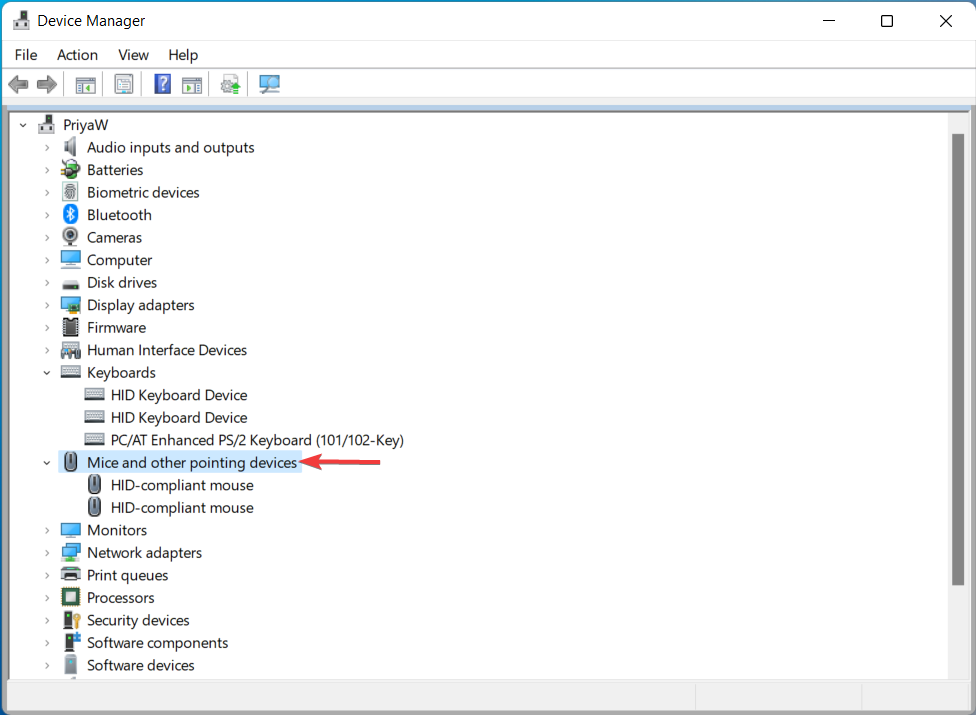This screenshot has width=976, height=715.
Task: Click the Monitors category icon
Action: coord(70,530)
